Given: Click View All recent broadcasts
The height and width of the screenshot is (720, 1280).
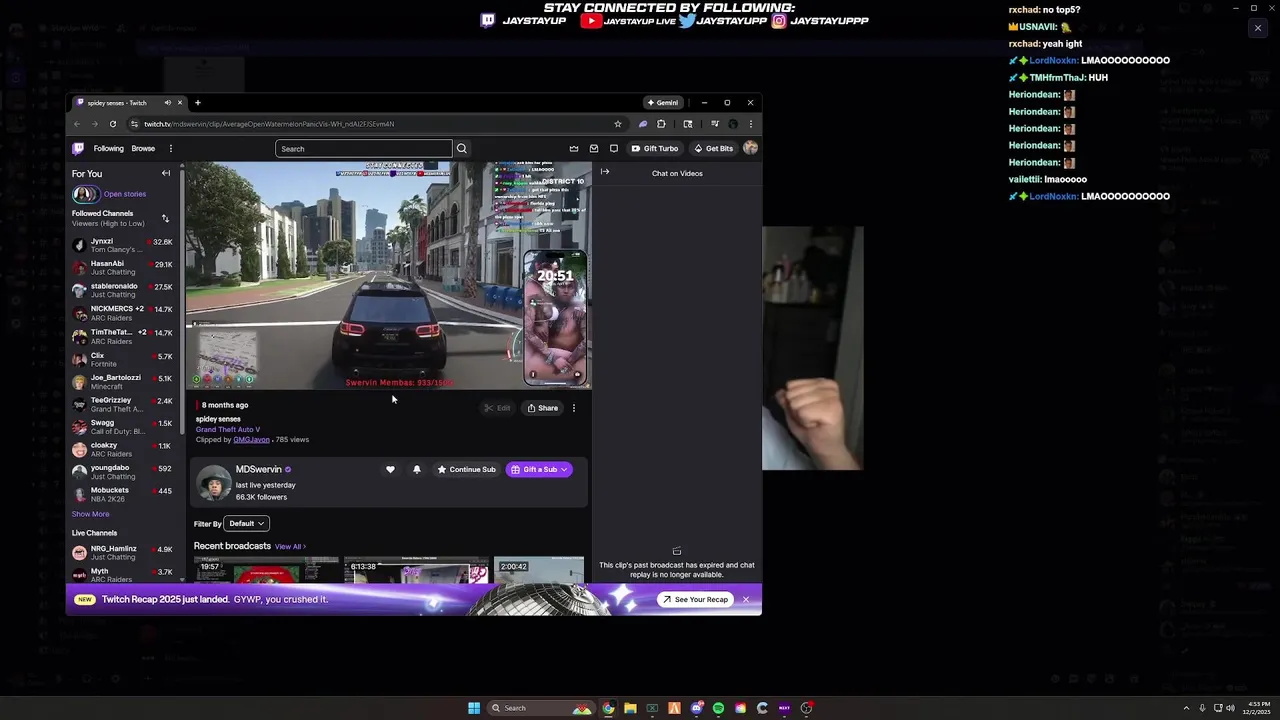Looking at the screenshot, I should (290, 546).
